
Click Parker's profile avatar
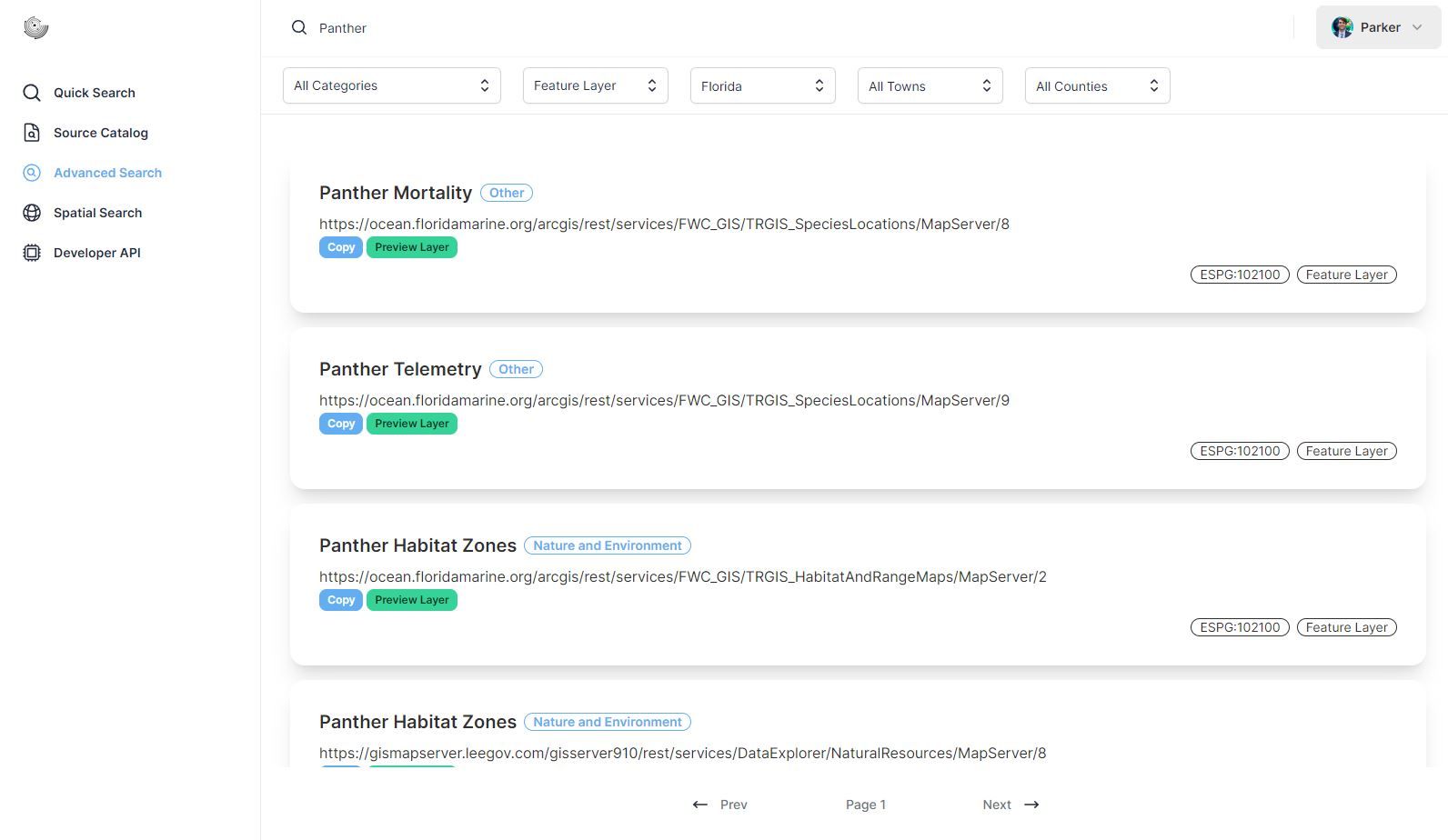pyautogui.click(x=1342, y=27)
